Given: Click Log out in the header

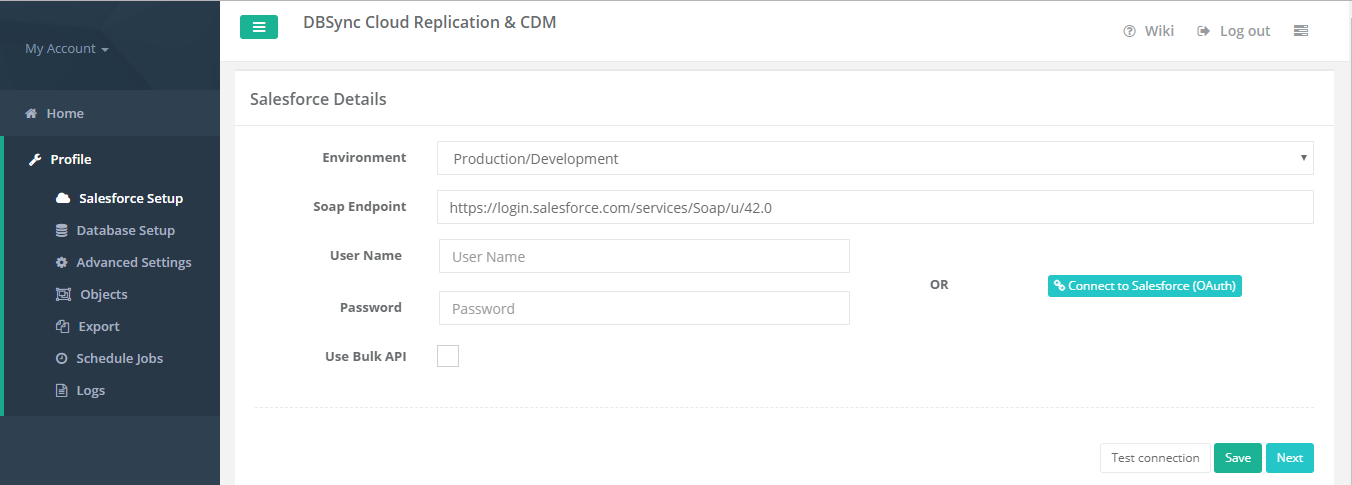Looking at the screenshot, I should point(1234,31).
